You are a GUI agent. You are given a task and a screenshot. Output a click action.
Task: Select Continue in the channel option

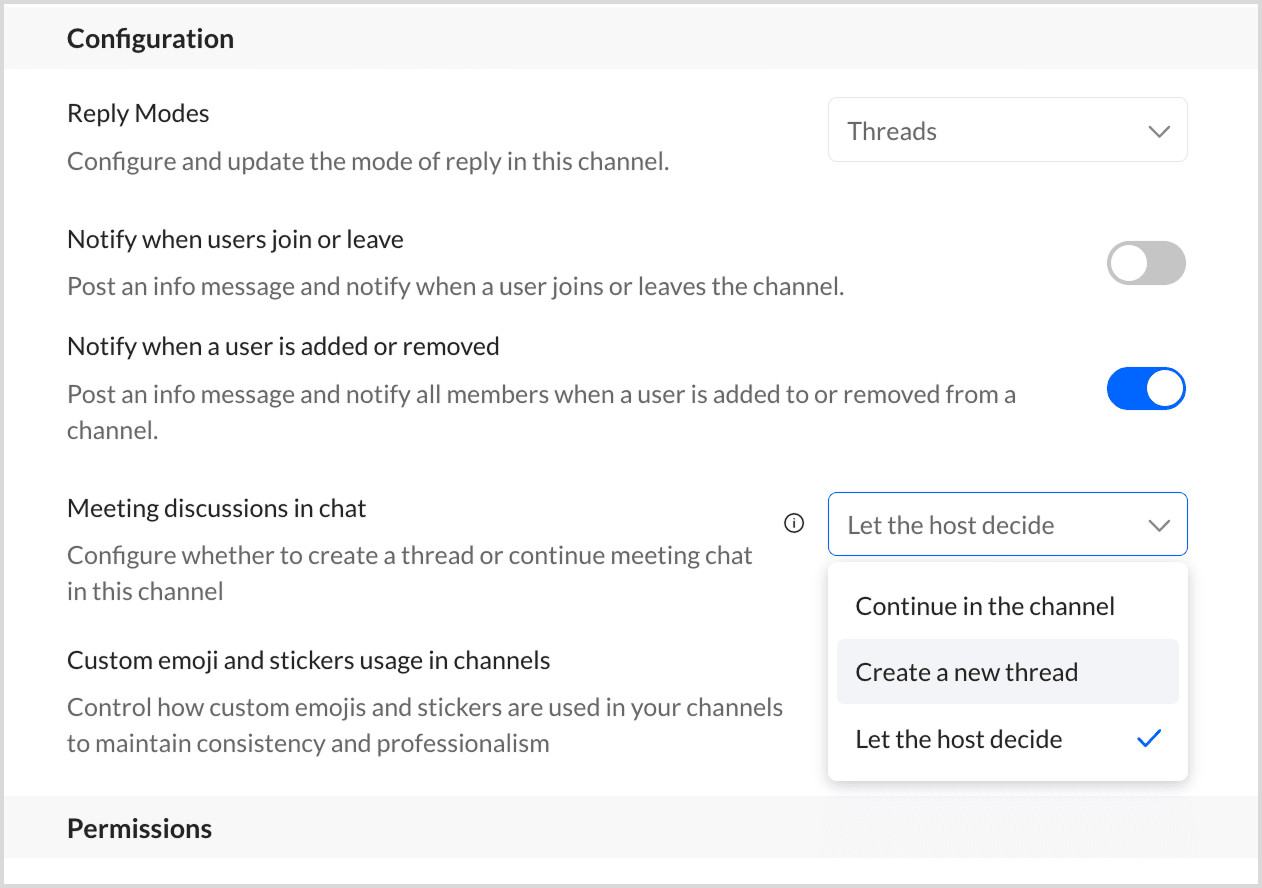click(985, 606)
